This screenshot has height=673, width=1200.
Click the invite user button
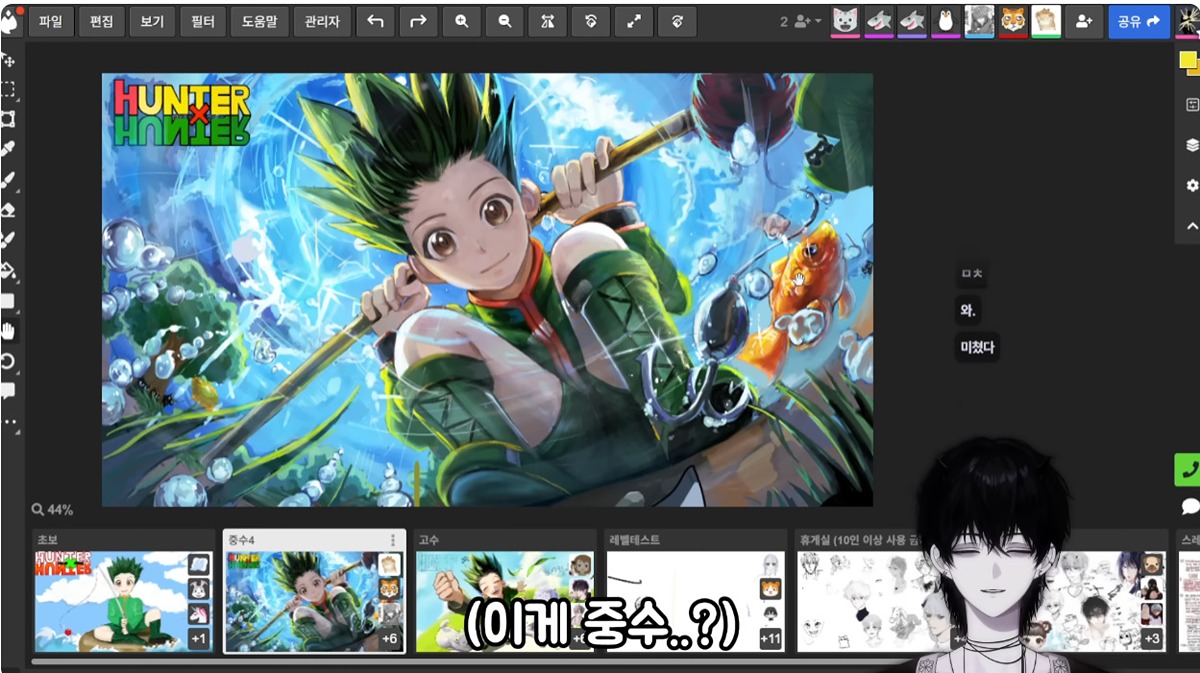coord(1084,21)
